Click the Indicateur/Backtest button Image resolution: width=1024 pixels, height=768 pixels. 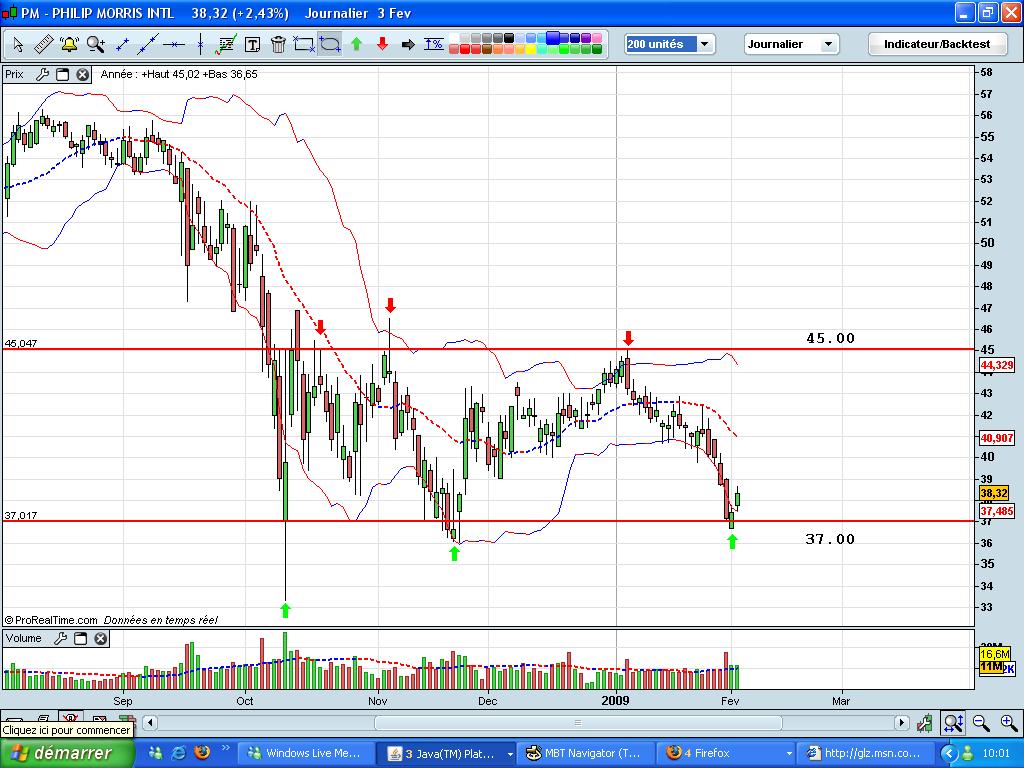[x=936, y=44]
